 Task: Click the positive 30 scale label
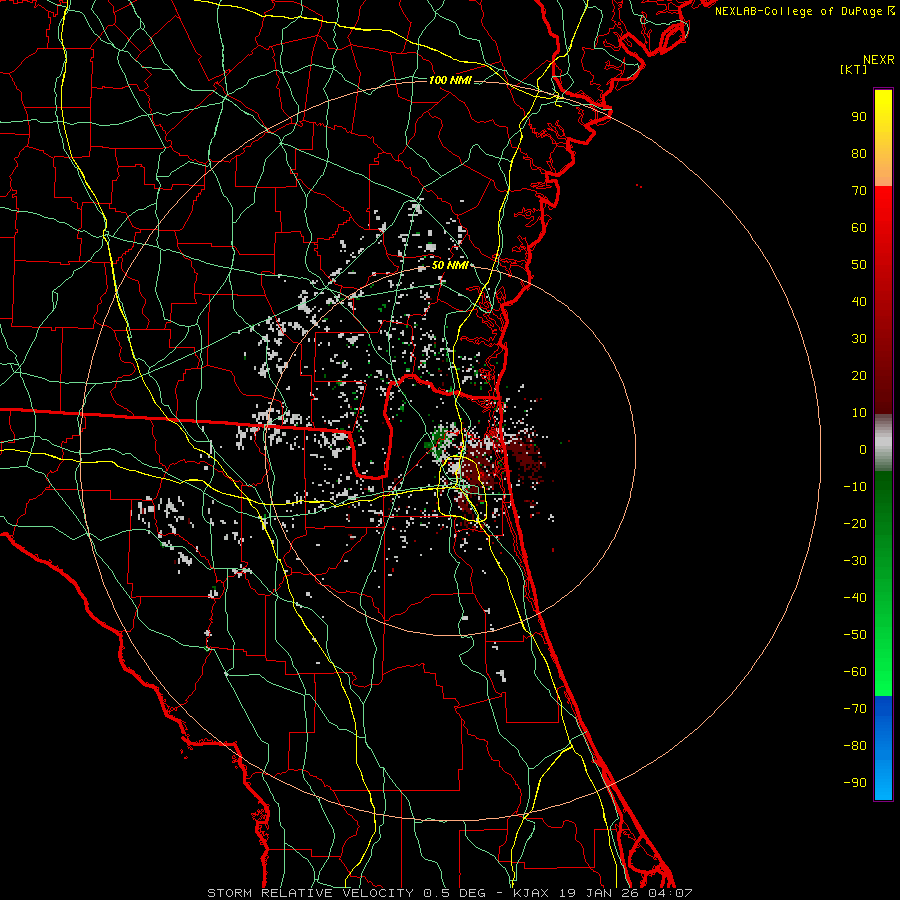[x=859, y=339]
